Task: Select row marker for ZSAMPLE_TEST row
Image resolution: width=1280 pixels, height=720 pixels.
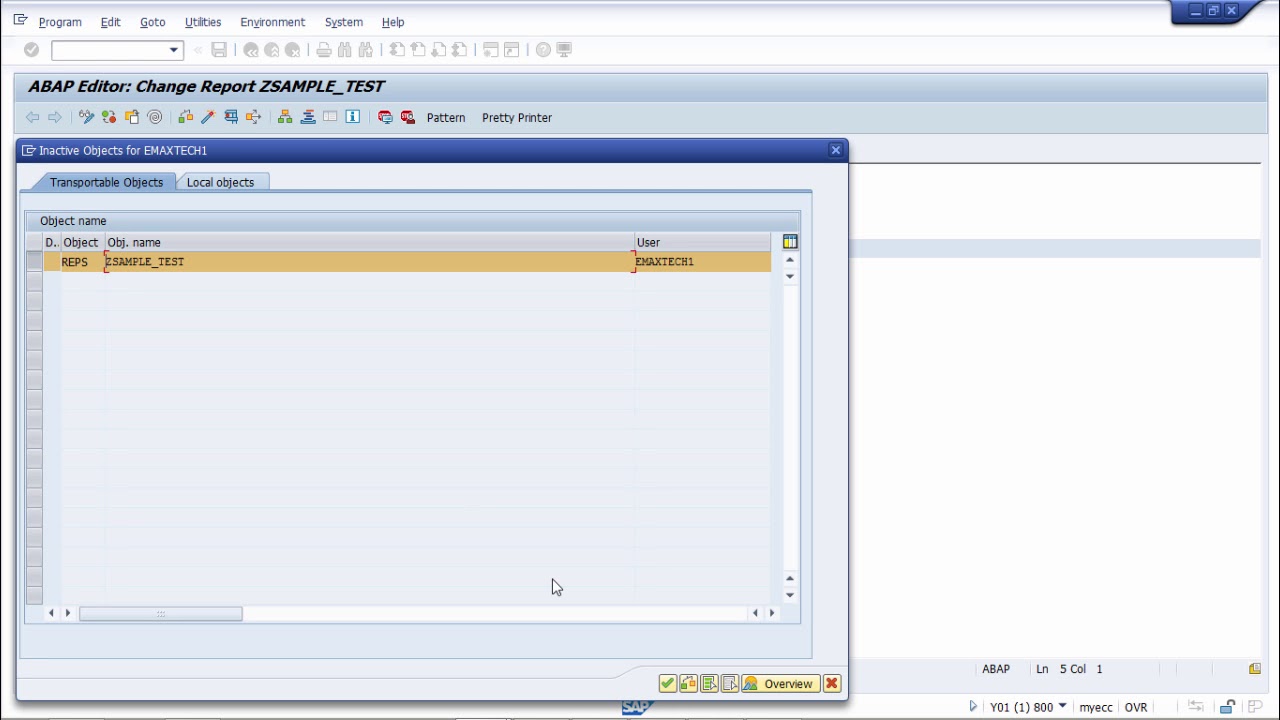Action: click(34, 262)
